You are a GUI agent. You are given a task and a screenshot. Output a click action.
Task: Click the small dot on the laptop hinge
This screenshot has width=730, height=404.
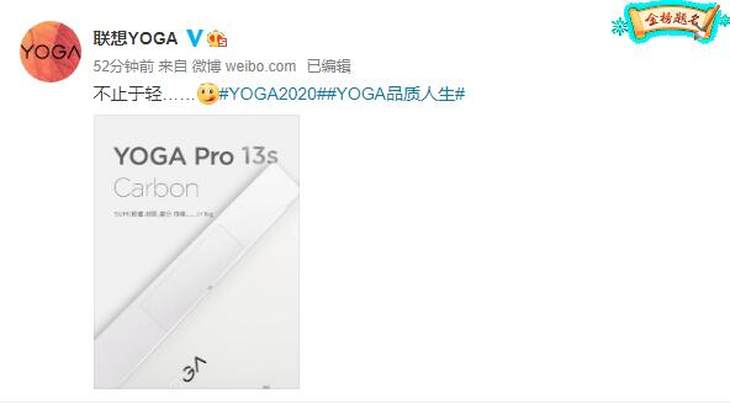pyautogui.click(x=210, y=288)
